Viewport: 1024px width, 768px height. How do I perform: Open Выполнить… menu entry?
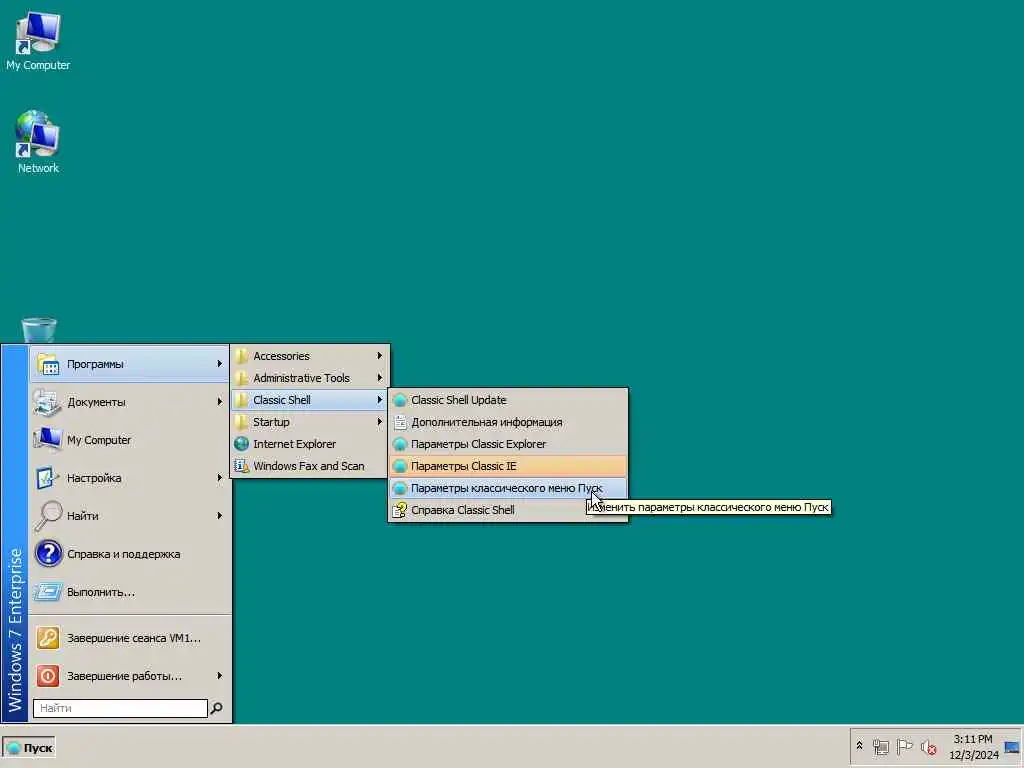point(130,592)
